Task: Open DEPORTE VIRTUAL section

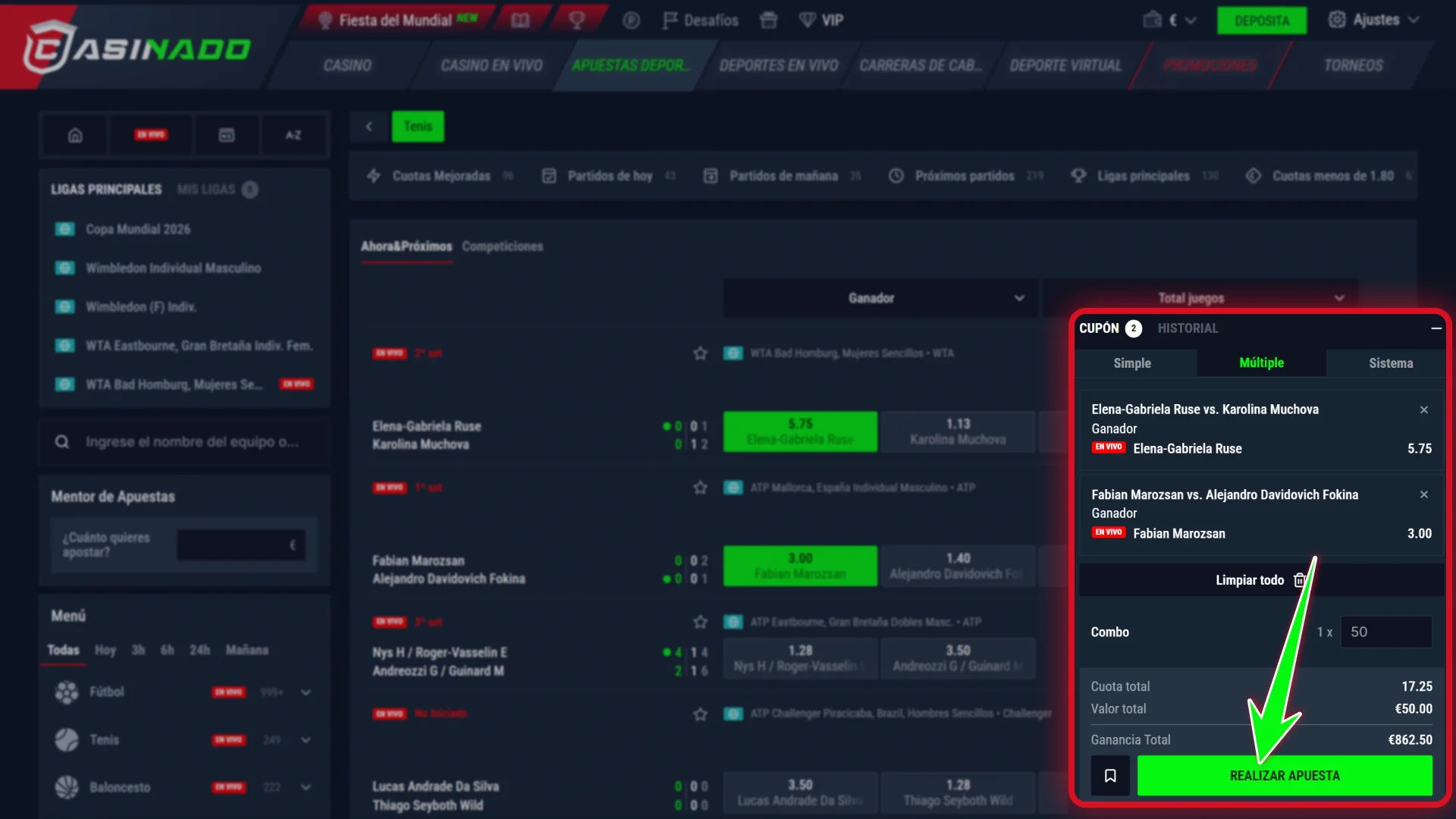Action: pos(1065,65)
